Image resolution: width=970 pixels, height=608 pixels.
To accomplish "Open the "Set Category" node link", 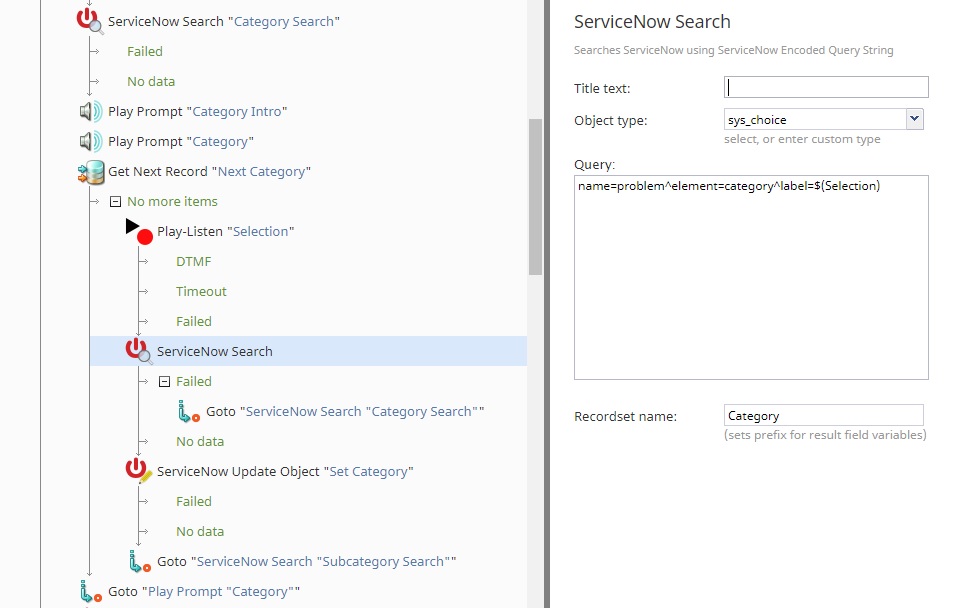I will (368, 472).
